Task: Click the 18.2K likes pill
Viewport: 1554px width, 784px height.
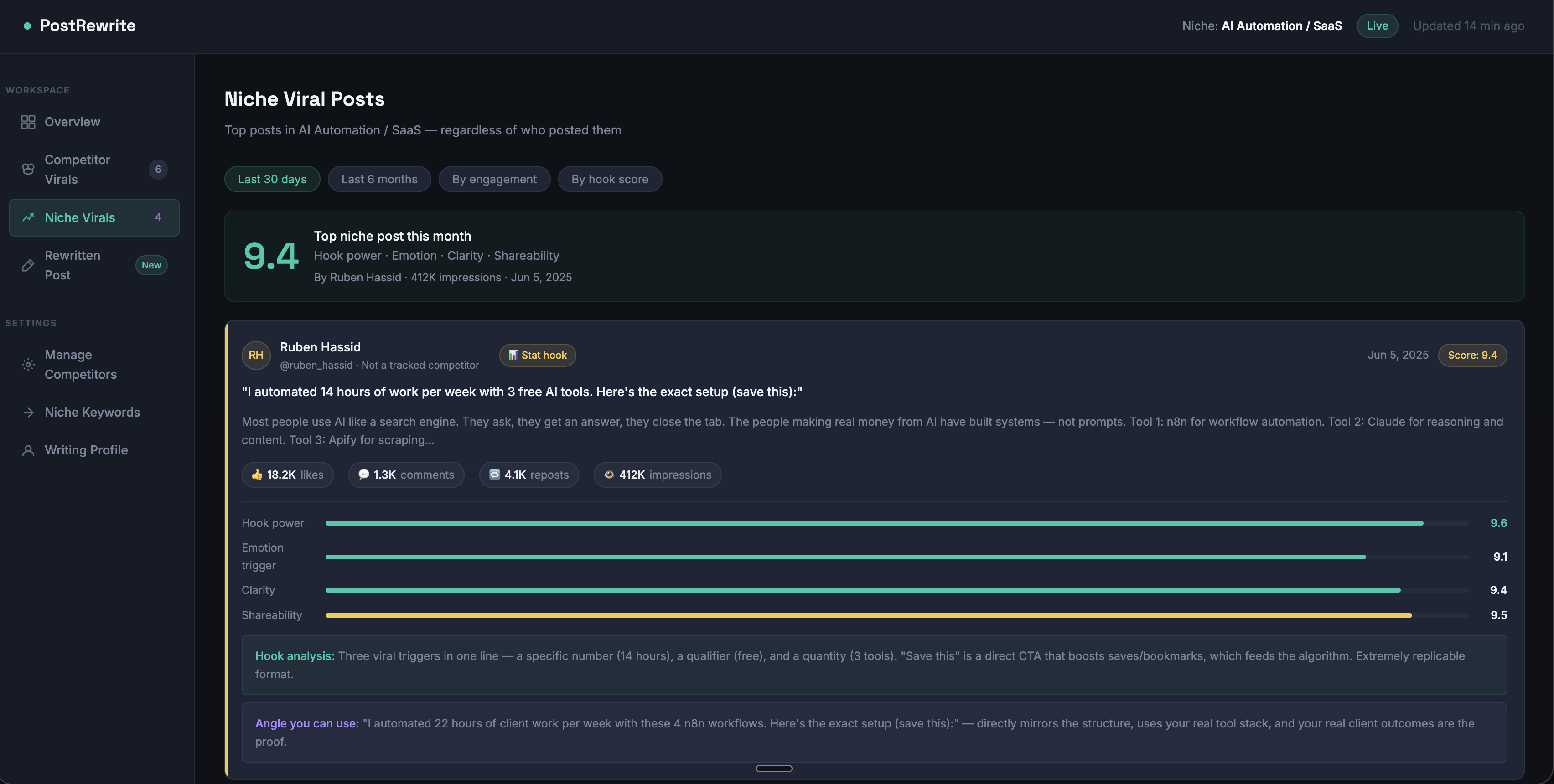Action: 288,475
